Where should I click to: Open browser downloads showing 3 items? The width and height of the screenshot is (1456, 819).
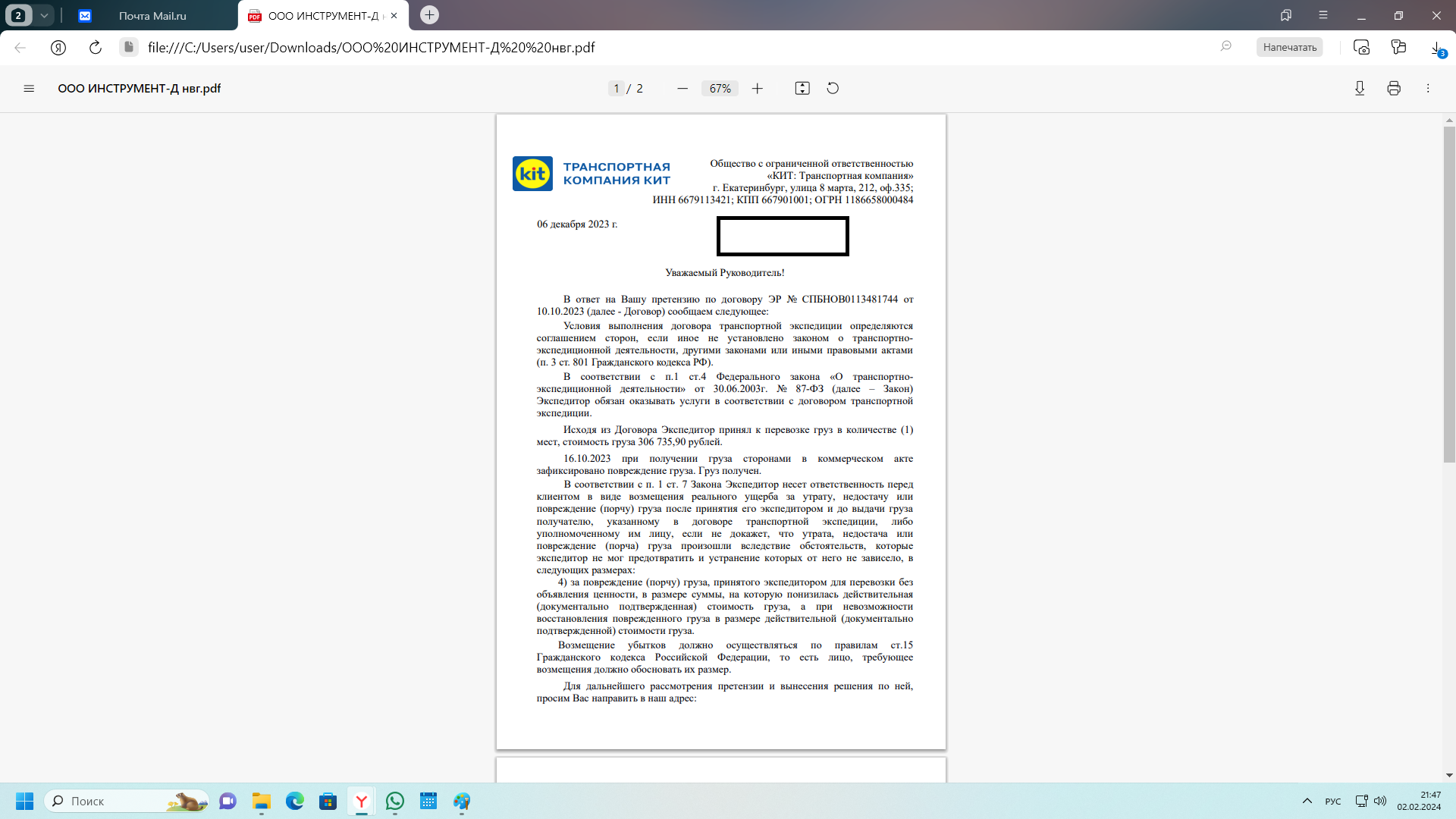[x=1437, y=47]
